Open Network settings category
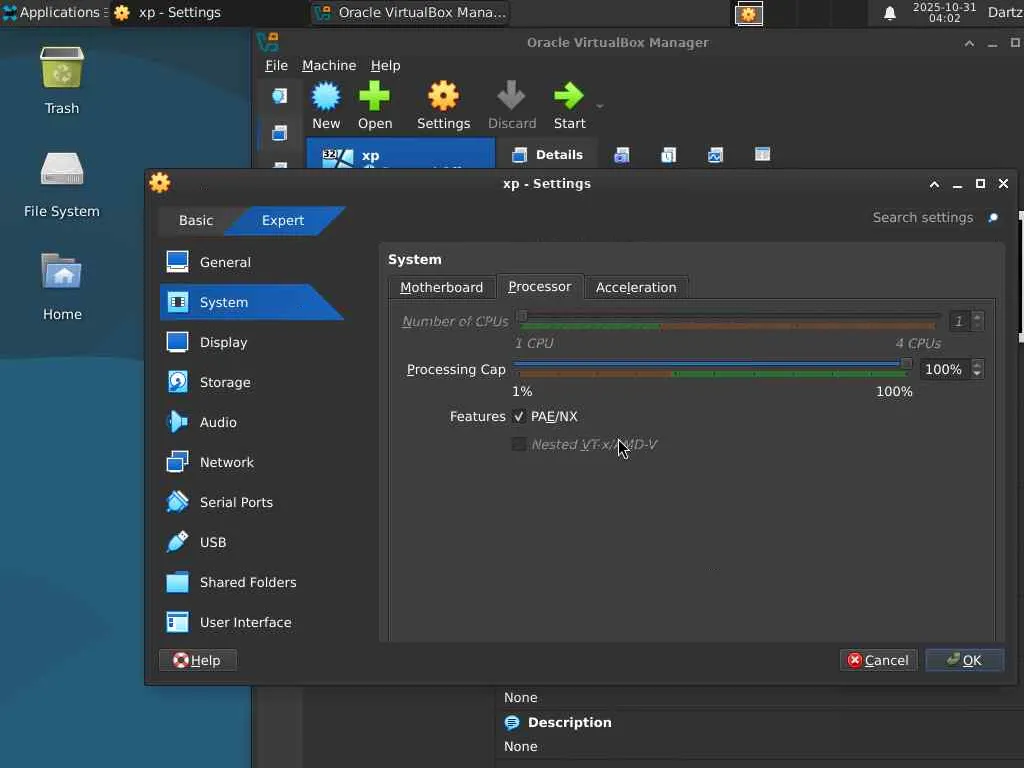Viewport: 1024px width, 768px height. tap(251, 462)
